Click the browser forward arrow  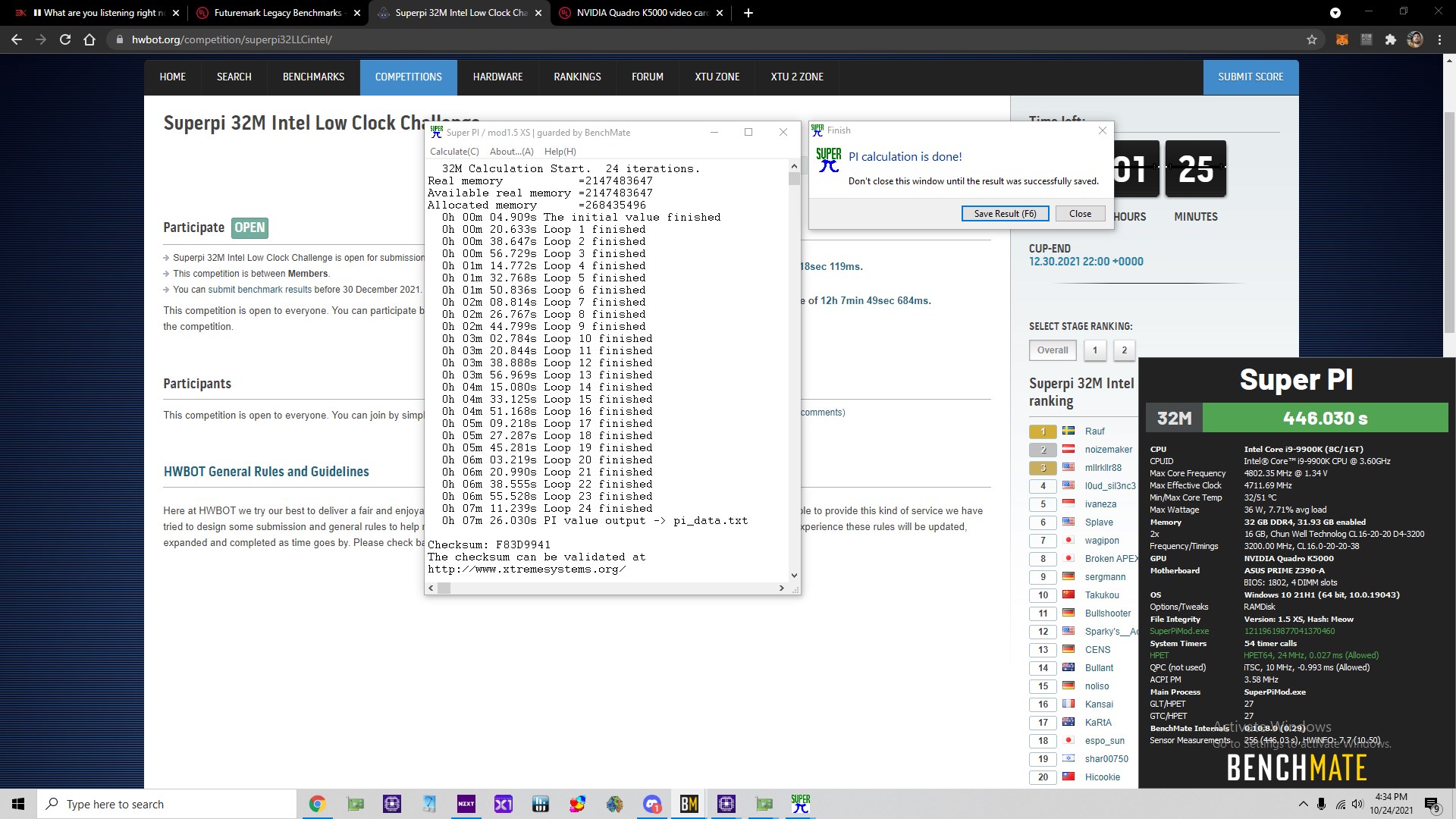pyautogui.click(x=41, y=39)
